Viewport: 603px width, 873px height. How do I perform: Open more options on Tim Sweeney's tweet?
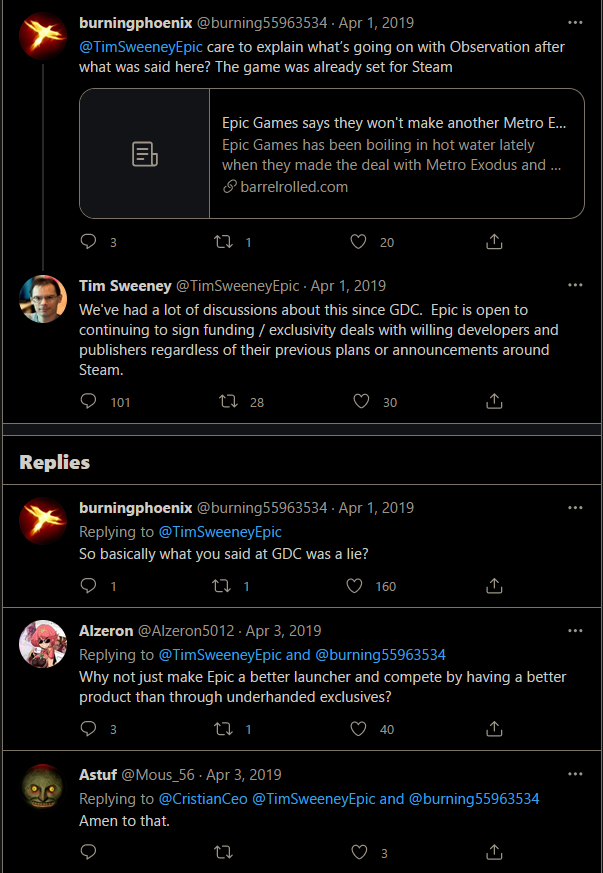[x=575, y=285]
